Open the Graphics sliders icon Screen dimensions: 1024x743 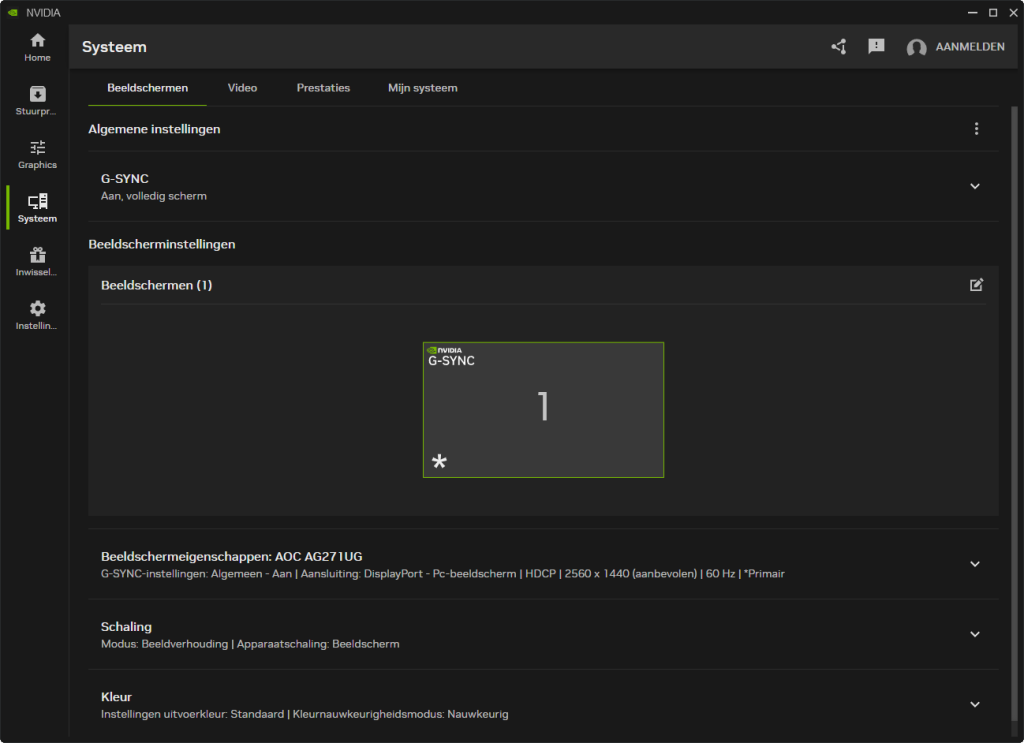(x=37, y=153)
